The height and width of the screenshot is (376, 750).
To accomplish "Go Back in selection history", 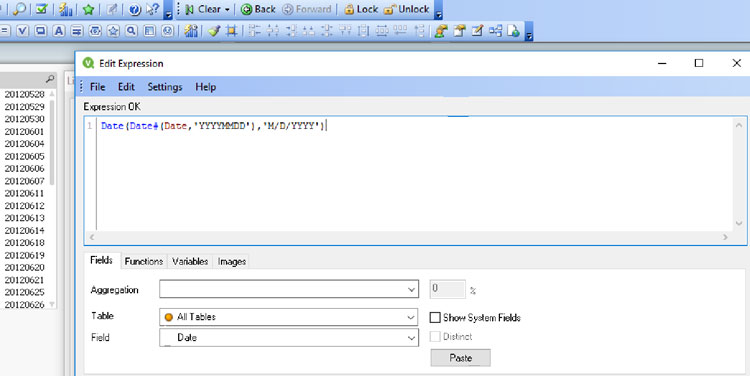I will (258, 9).
